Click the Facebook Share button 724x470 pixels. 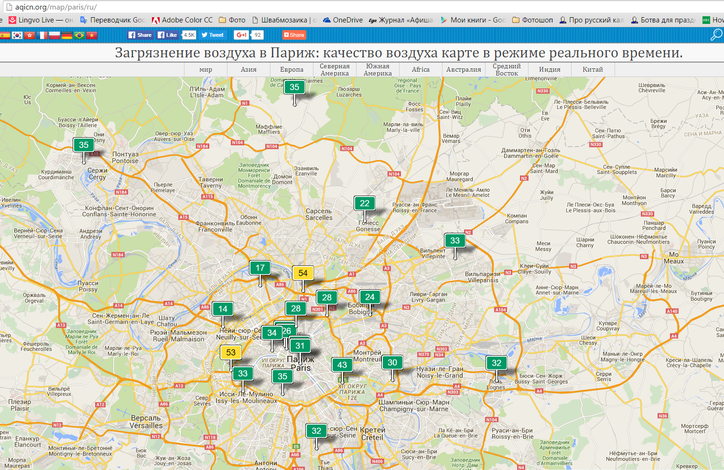point(140,35)
